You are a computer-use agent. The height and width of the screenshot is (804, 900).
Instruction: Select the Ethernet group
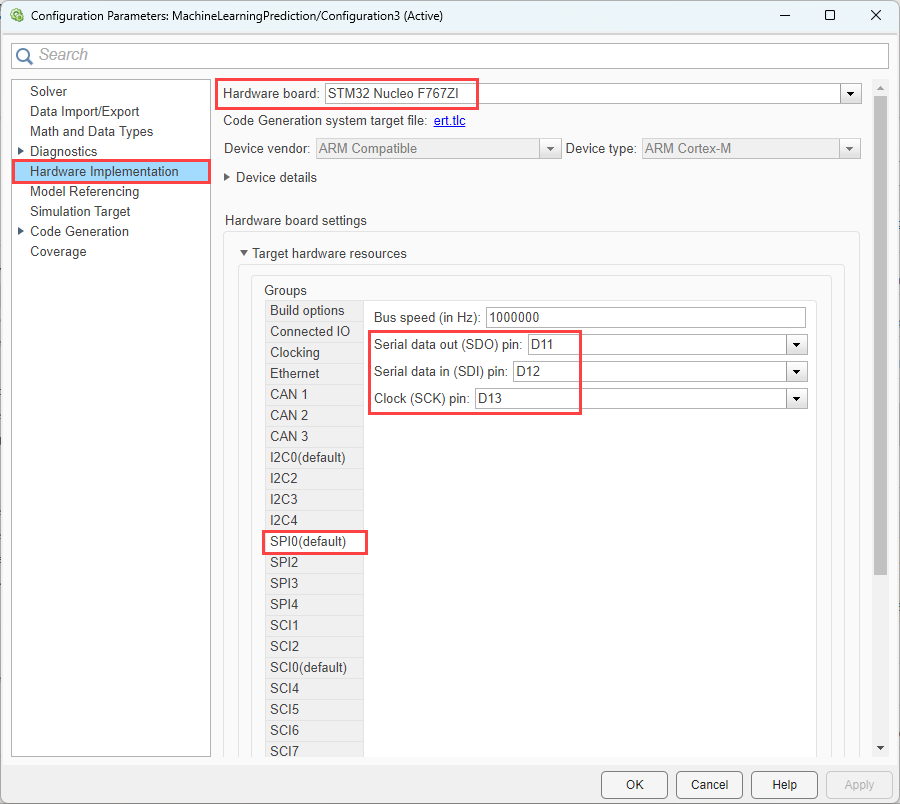click(294, 373)
